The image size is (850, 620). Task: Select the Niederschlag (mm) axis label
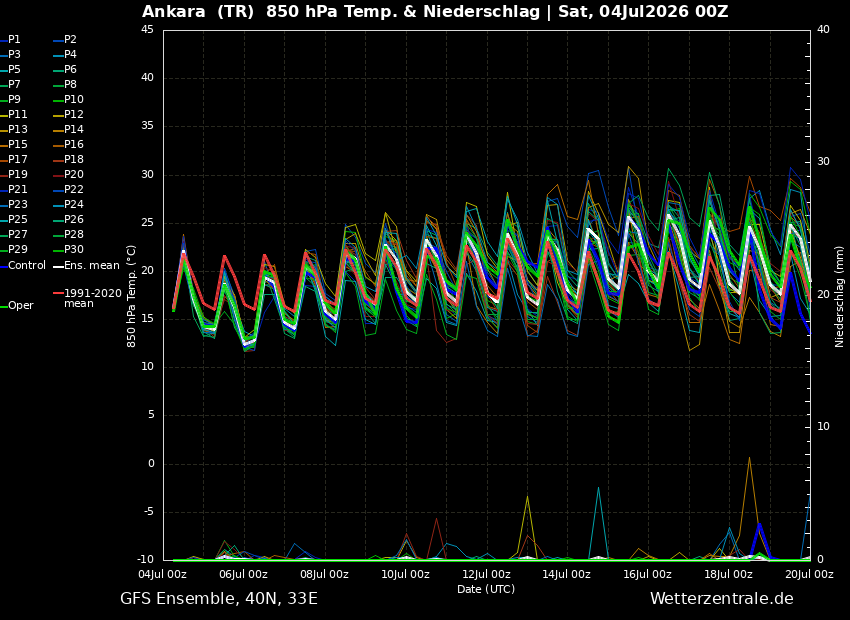(x=839, y=296)
